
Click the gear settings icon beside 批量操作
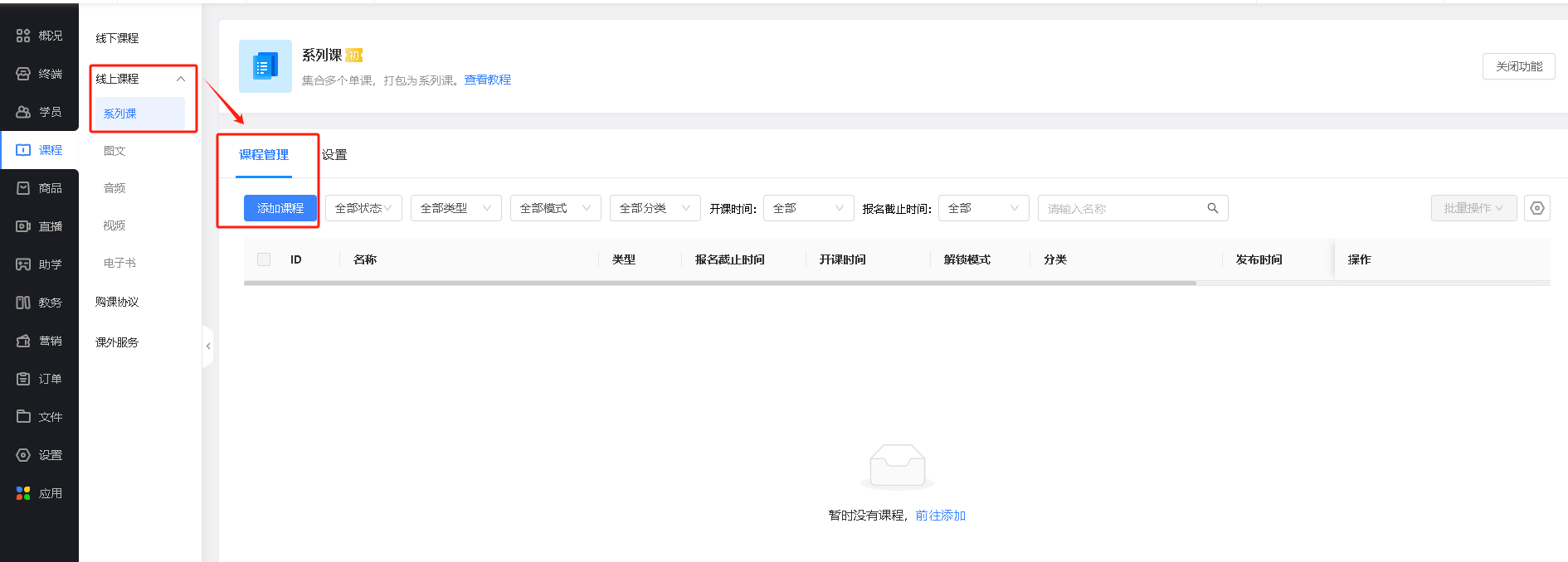tap(1536, 208)
